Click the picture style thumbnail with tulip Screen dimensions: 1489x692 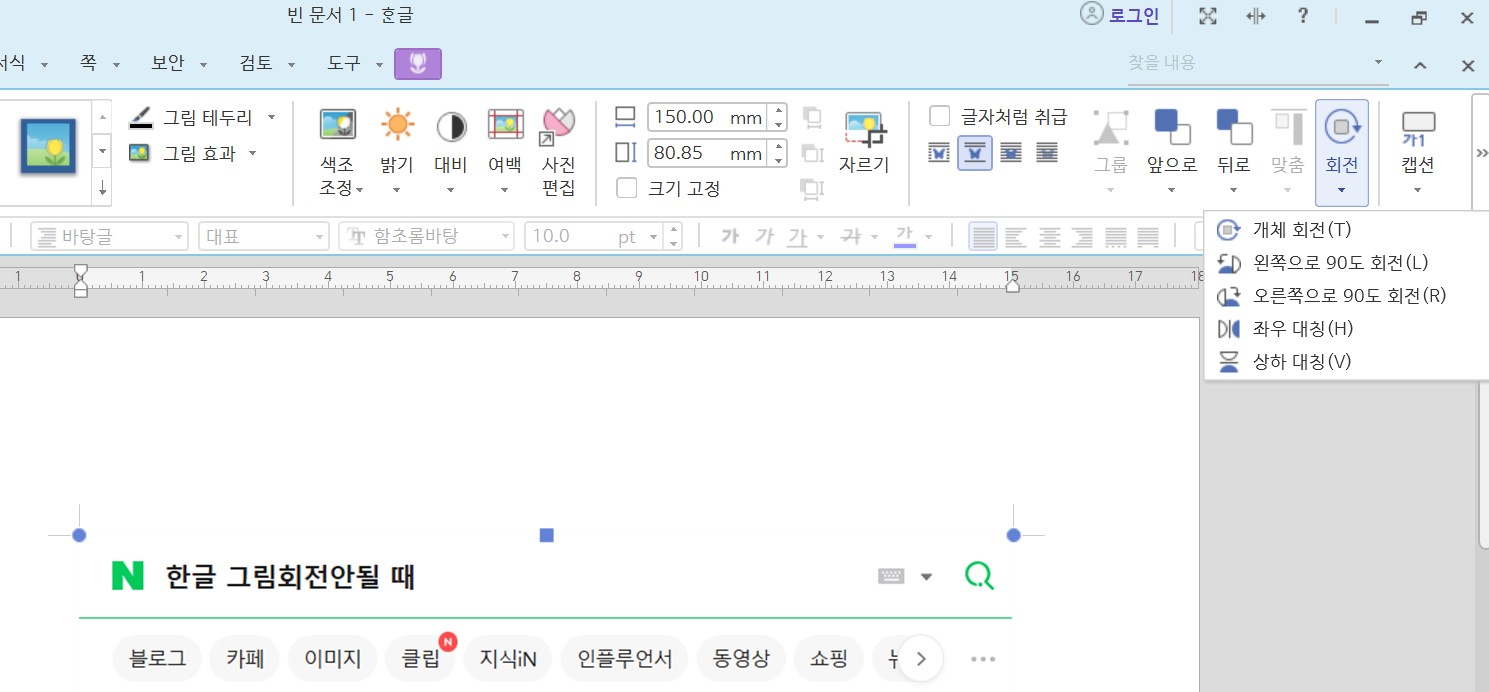[48, 147]
